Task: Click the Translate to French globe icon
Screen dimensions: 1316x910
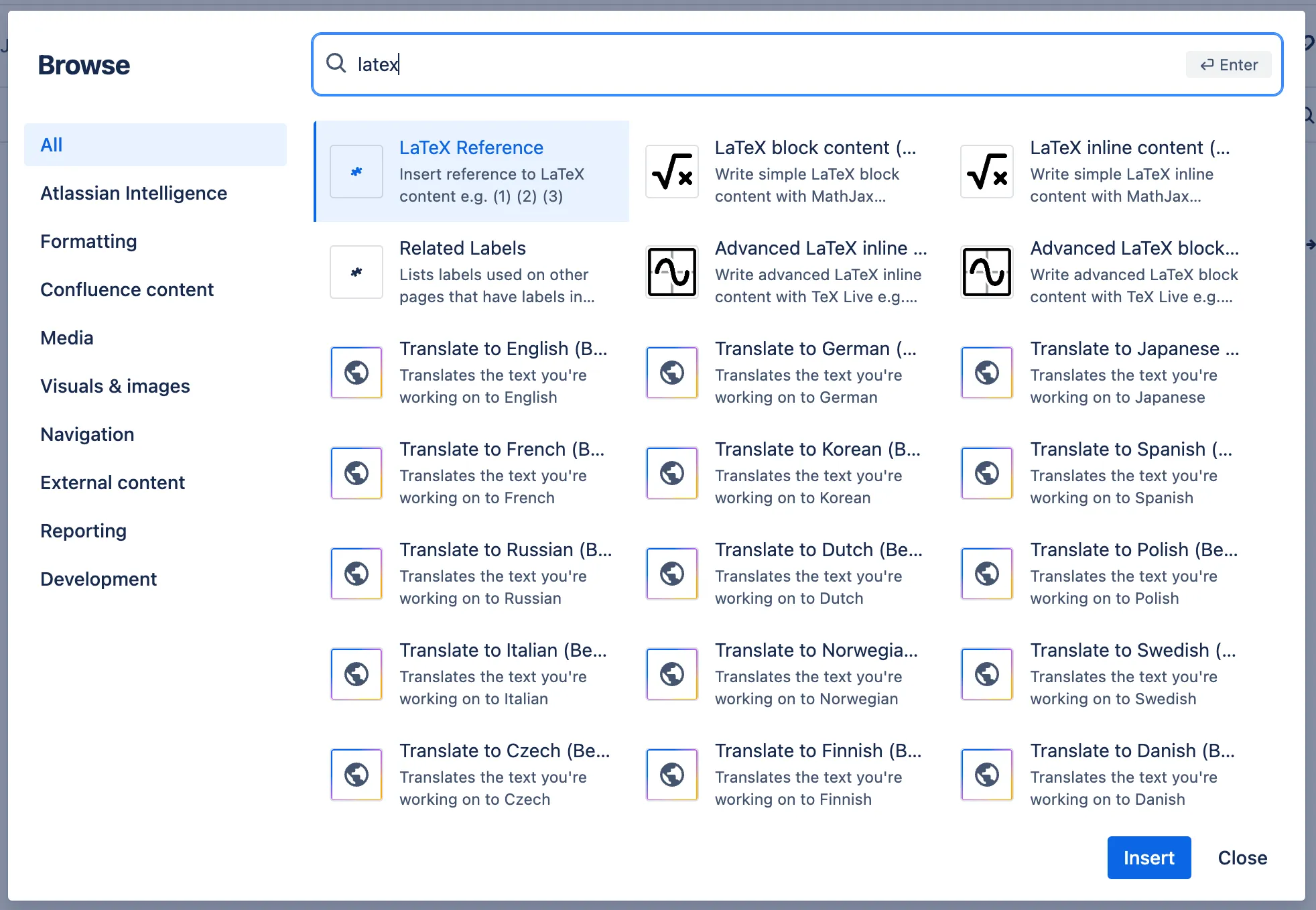Action: [356, 473]
